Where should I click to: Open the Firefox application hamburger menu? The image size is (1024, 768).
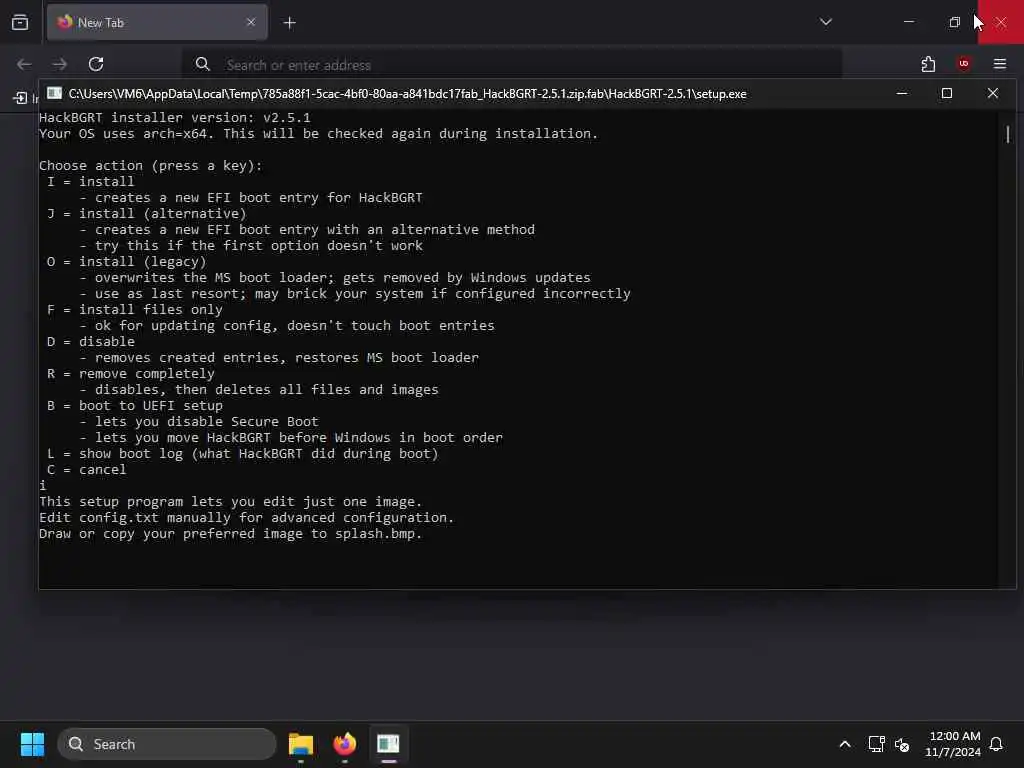click(x=999, y=64)
